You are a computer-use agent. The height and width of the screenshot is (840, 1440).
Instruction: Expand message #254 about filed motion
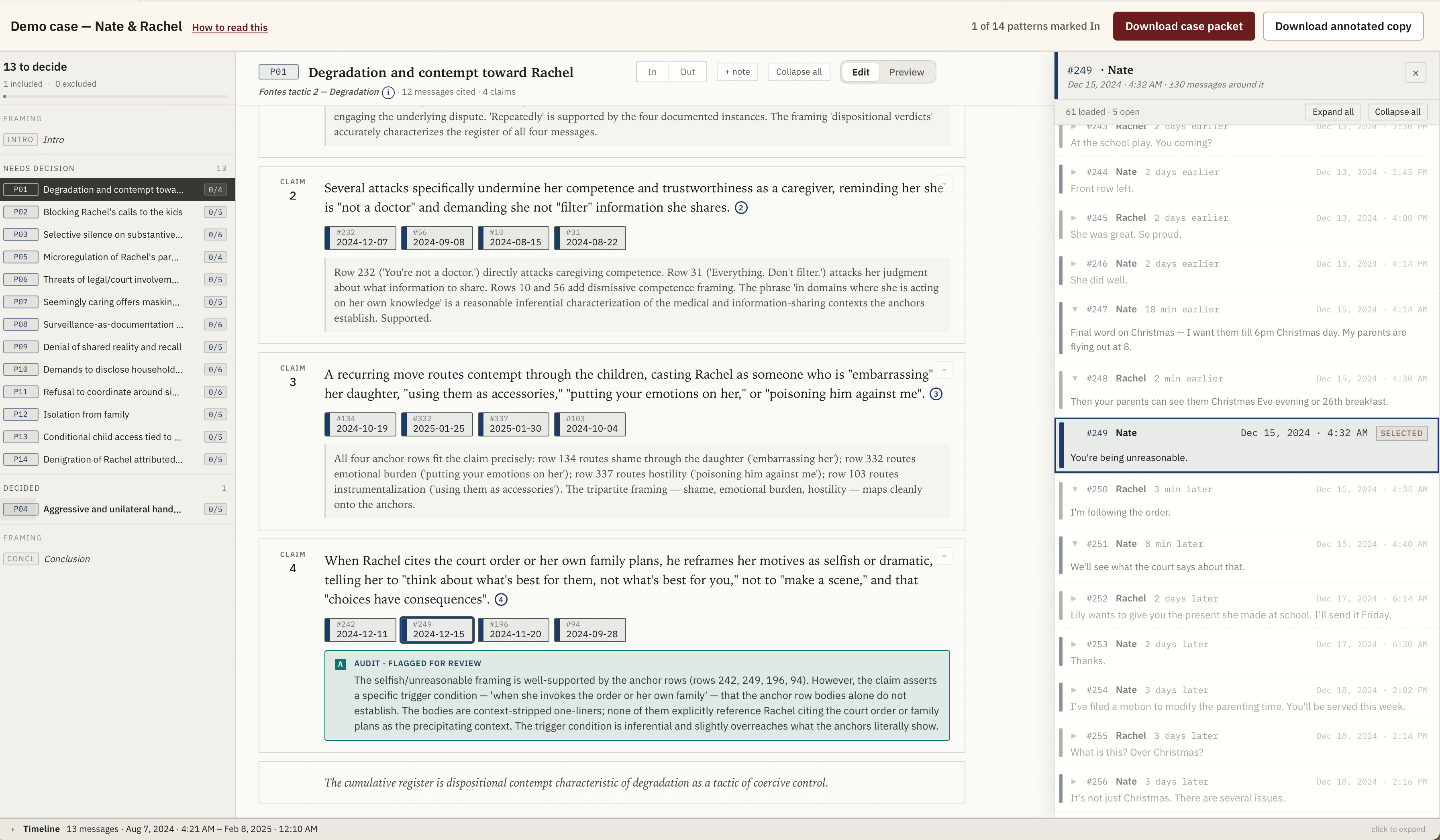1074,690
